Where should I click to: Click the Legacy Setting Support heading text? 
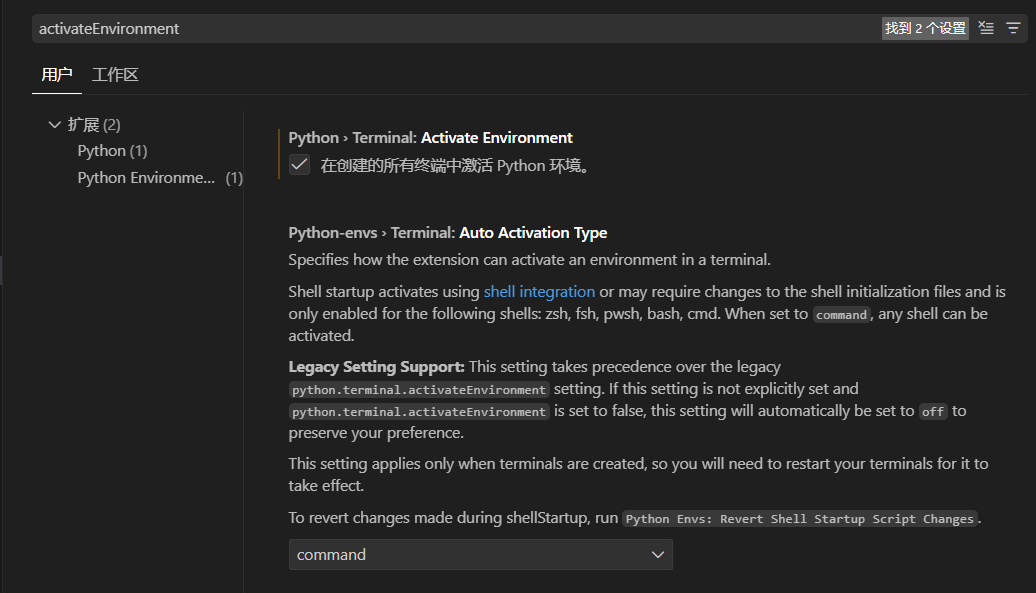pos(377,366)
